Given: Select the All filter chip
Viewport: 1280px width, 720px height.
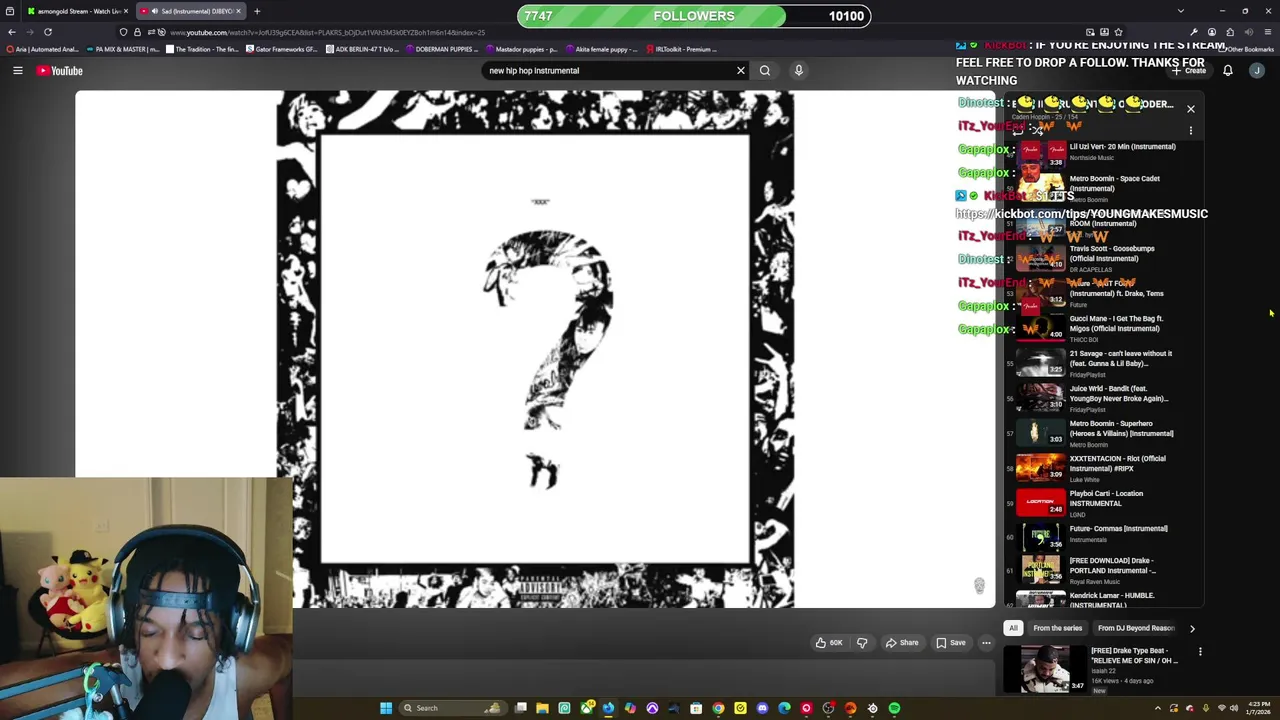Looking at the screenshot, I should click(1013, 628).
